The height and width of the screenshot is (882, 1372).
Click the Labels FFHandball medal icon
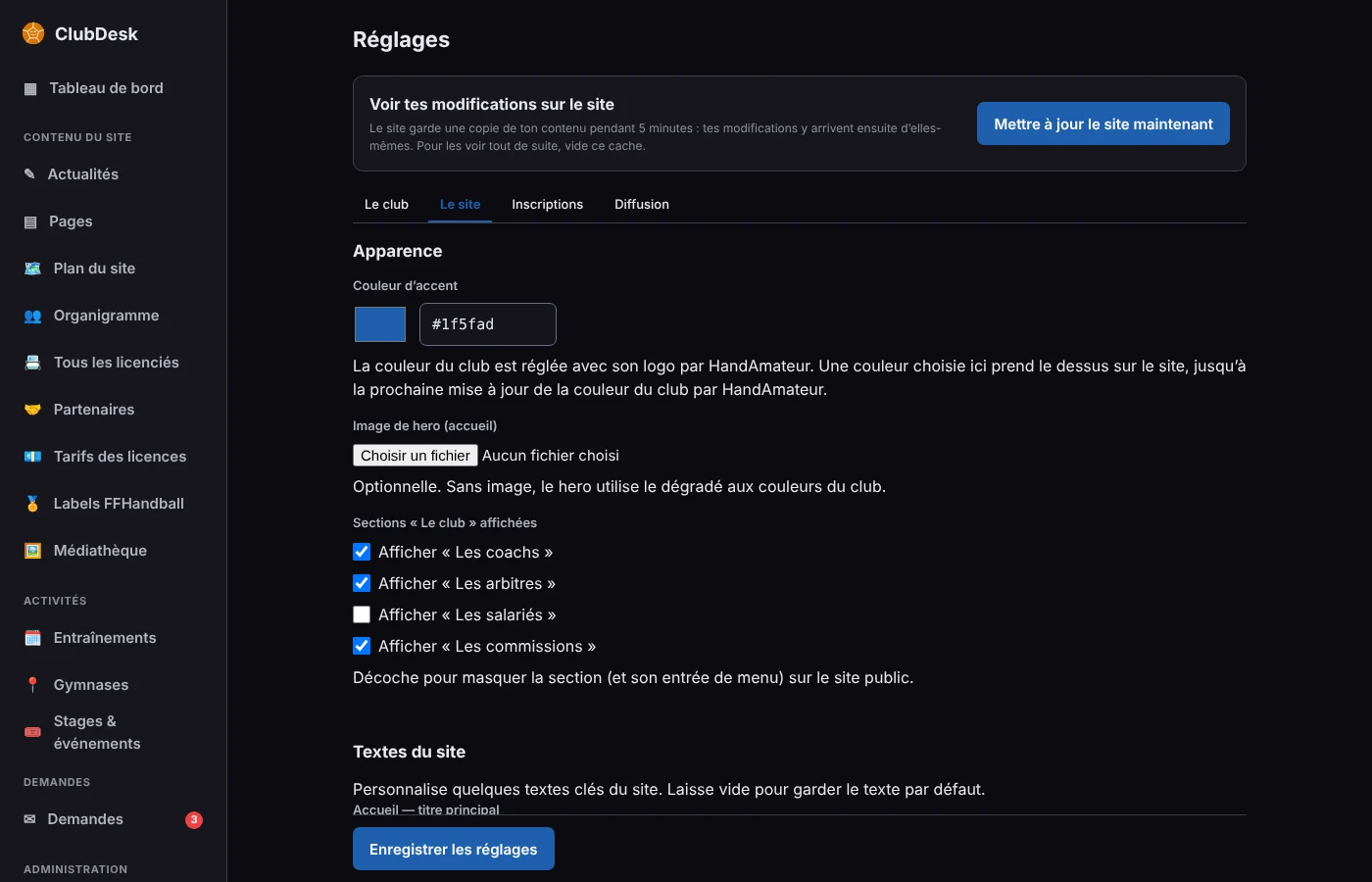pos(32,504)
